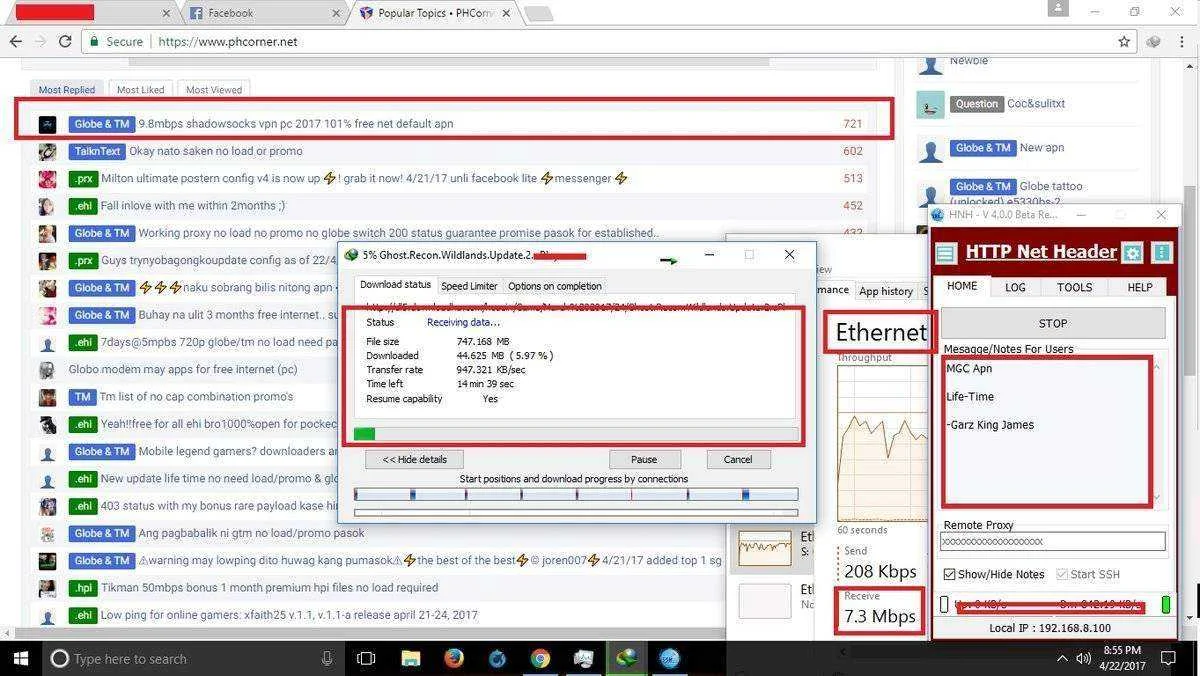Image resolution: width=1200 pixels, height=676 pixels.
Task: Launch Firefox from the taskbar
Action: [454, 658]
